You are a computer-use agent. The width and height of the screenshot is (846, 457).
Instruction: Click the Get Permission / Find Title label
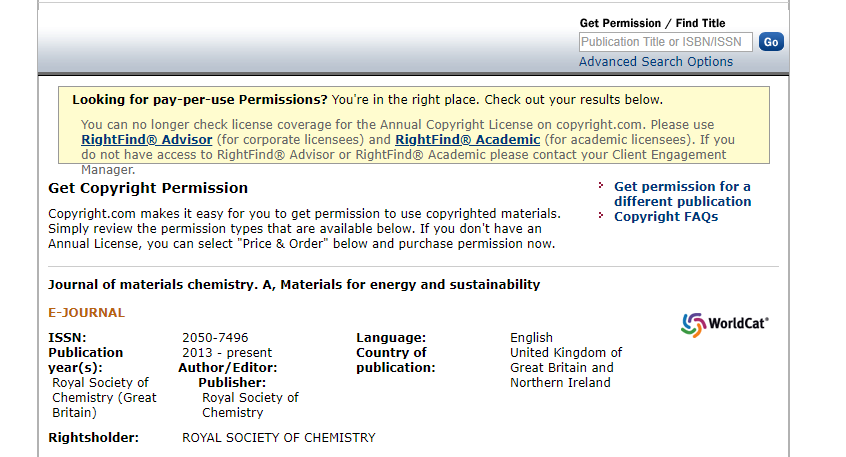(652, 23)
